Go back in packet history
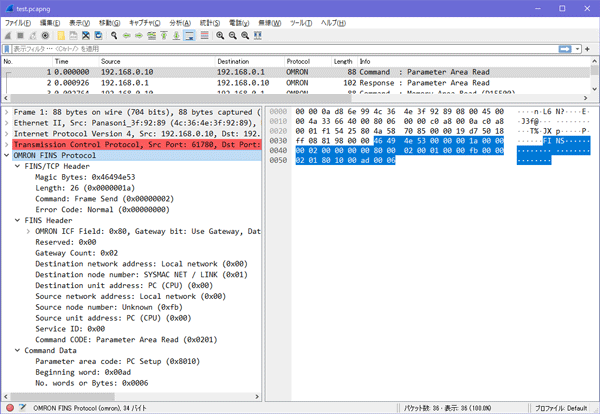This screenshot has height=414, width=600. (126, 36)
